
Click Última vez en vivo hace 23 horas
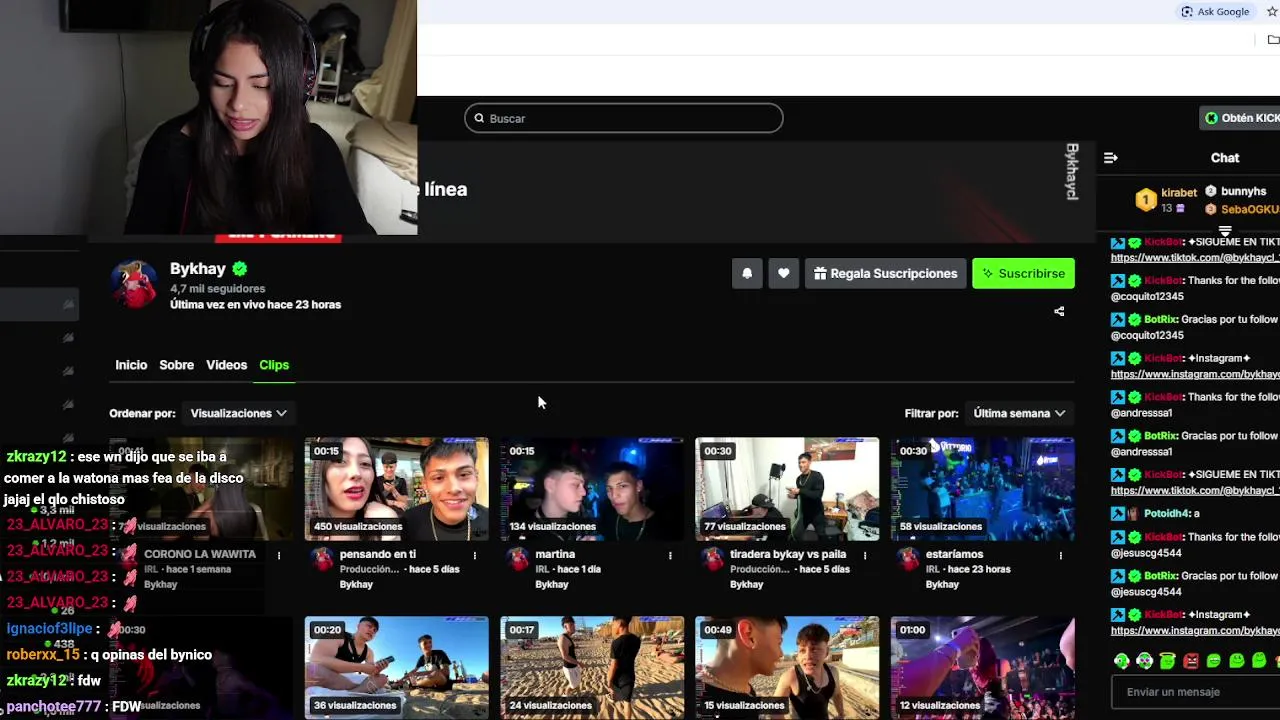click(255, 305)
